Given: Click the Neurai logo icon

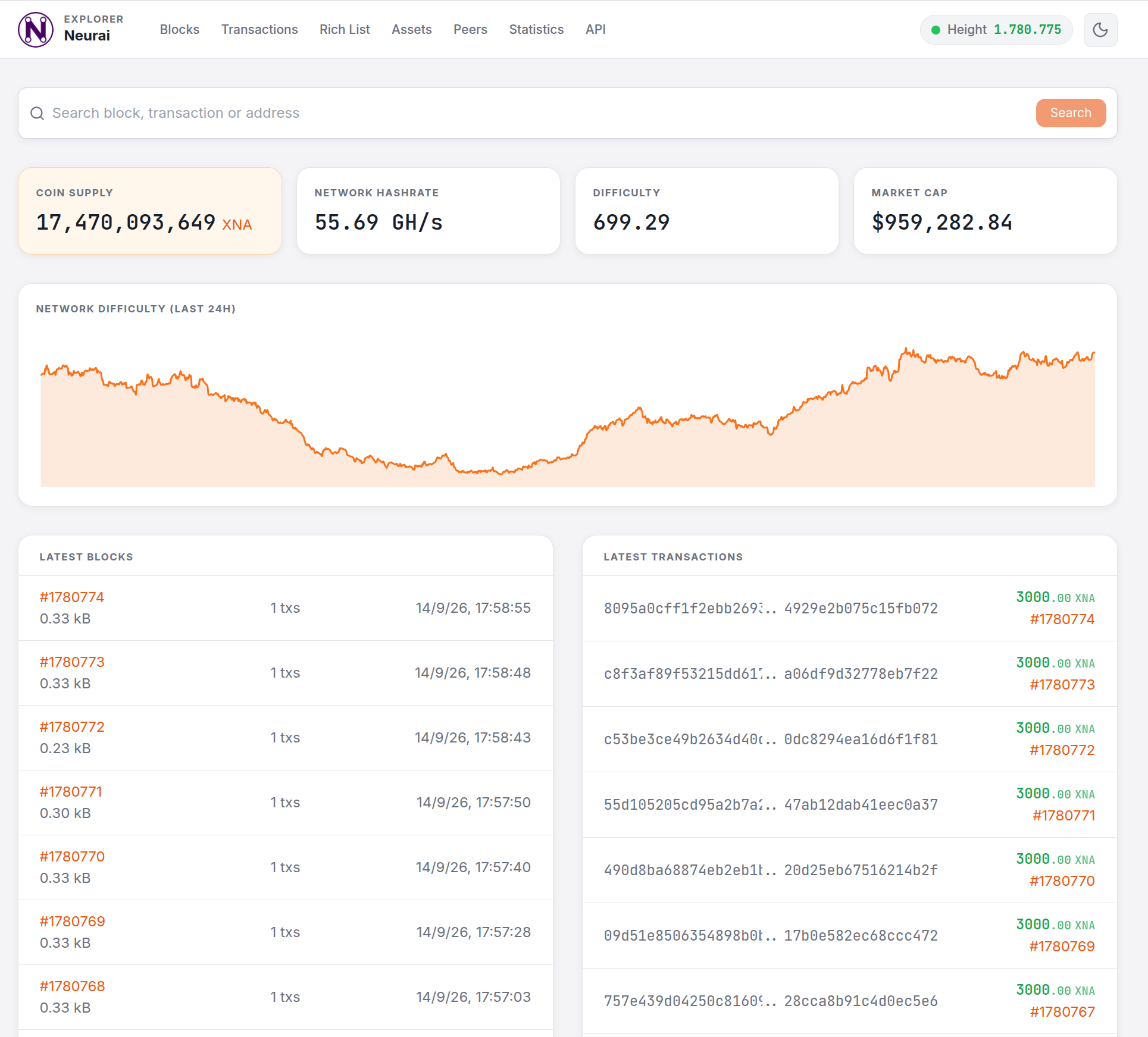Looking at the screenshot, I should (x=36, y=30).
